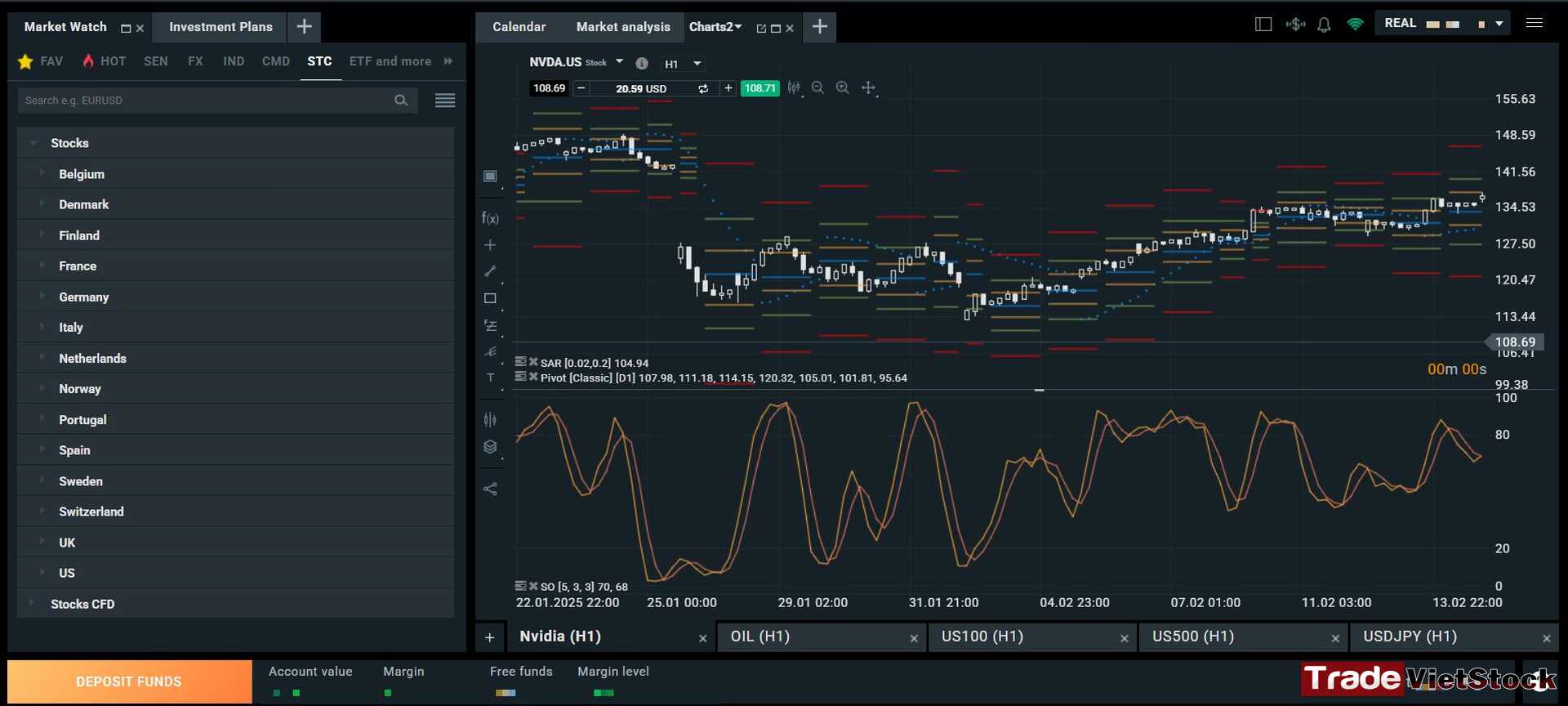Open the Investment Plans tab
This screenshot has height=706, width=1568.
(x=220, y=27)
